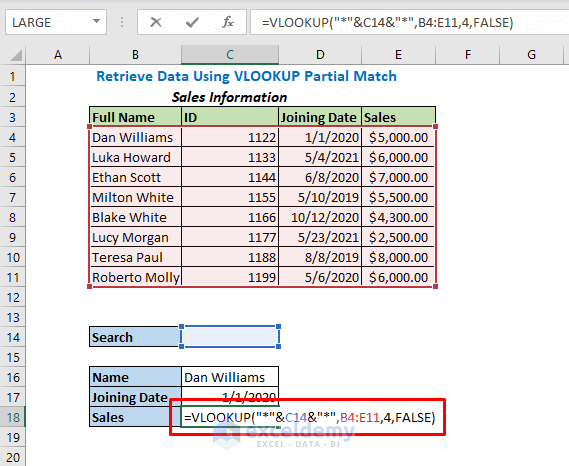Select the cell 'Teresa Paul'
569x466 pixels.
point(135,257)
